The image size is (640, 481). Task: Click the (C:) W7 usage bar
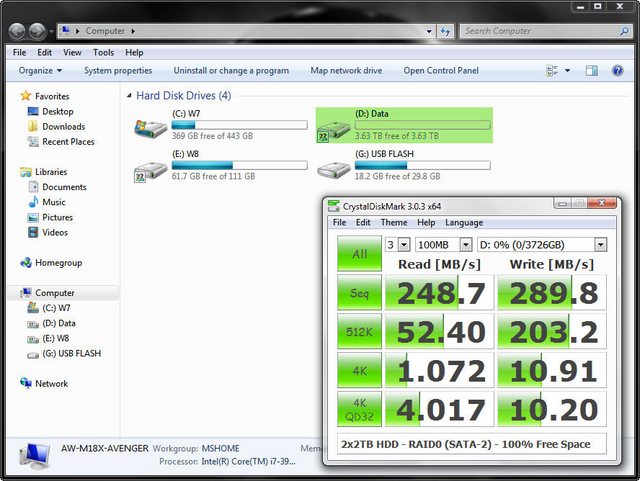click(x=239, y=125)
